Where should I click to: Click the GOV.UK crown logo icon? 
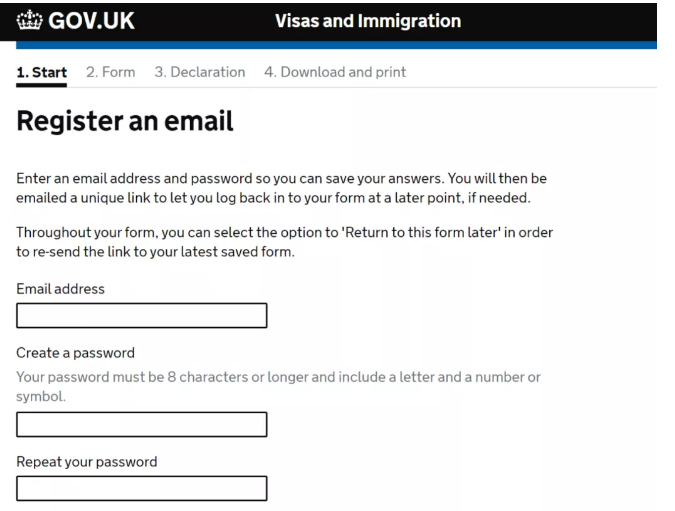tap(29, 20)
